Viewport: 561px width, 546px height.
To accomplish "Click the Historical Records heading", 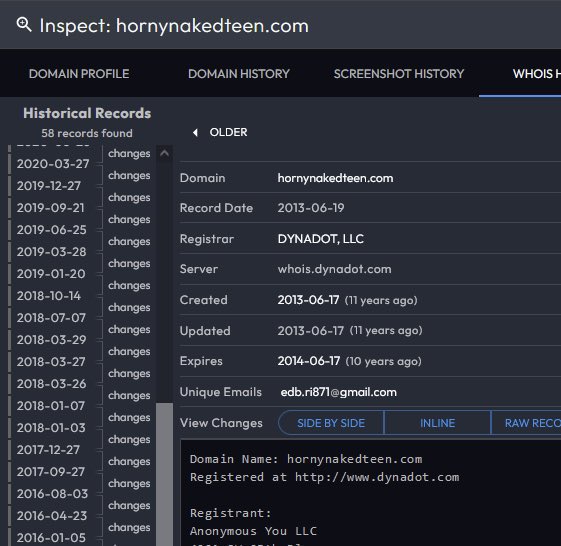I will [87, 113].
